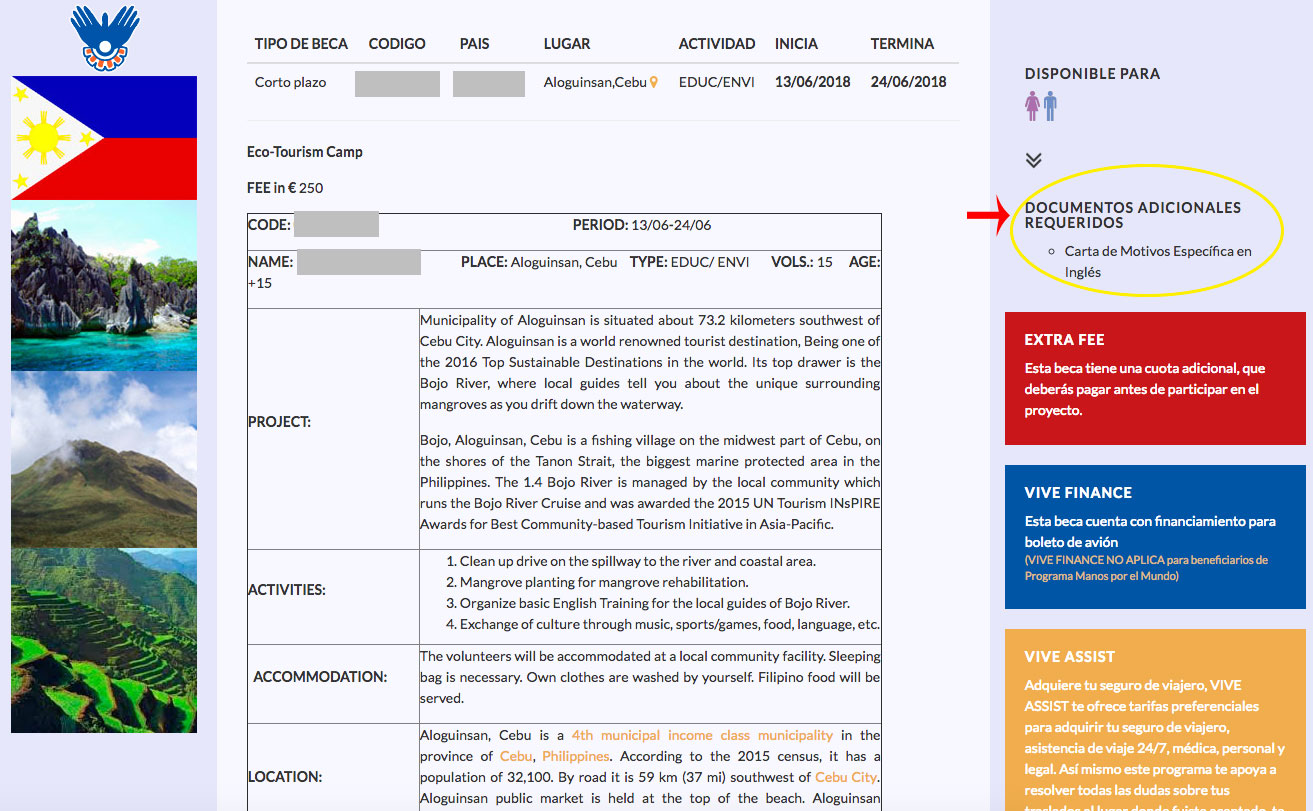This screenshot has height=811, width=1313.
Task: Click the Exchange of culture activity item
Action: click(670, 624)
